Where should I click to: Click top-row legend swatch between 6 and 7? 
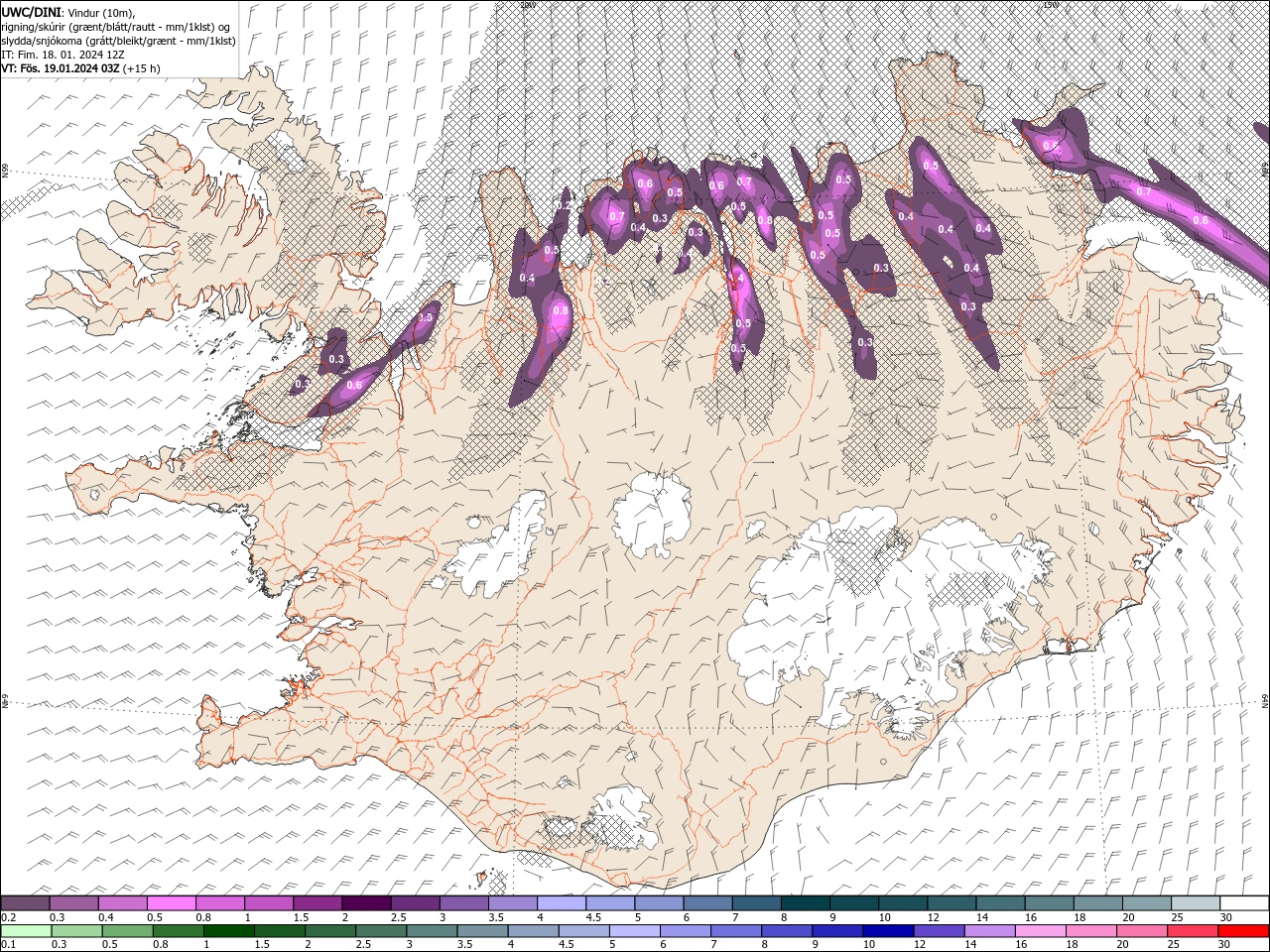coord(707,902)
